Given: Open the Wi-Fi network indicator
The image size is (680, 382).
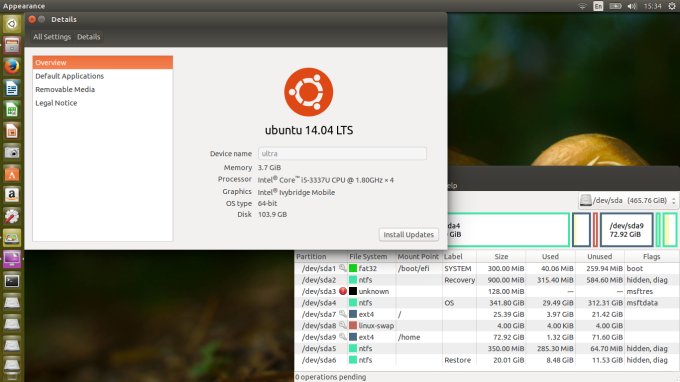Looking at the screenshot, I should [x=582, y=6].
